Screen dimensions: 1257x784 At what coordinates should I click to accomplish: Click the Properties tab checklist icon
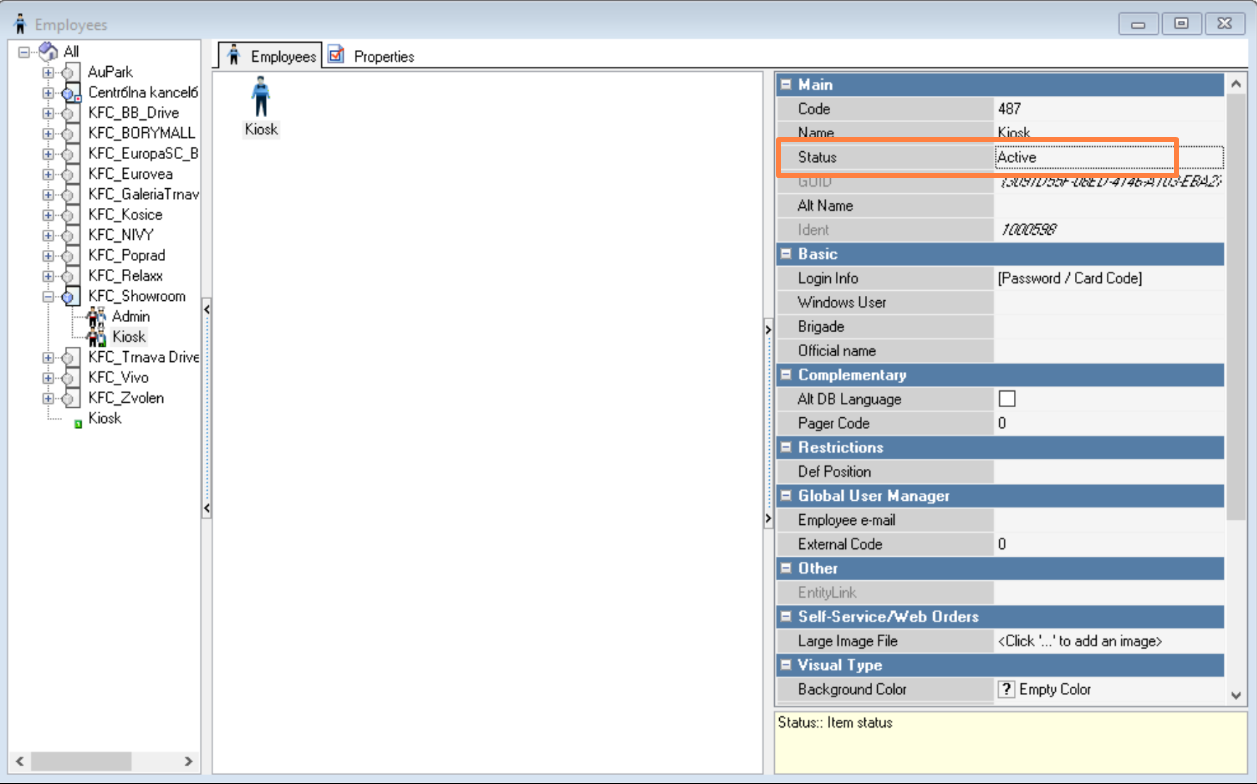(x=336, y=56)
